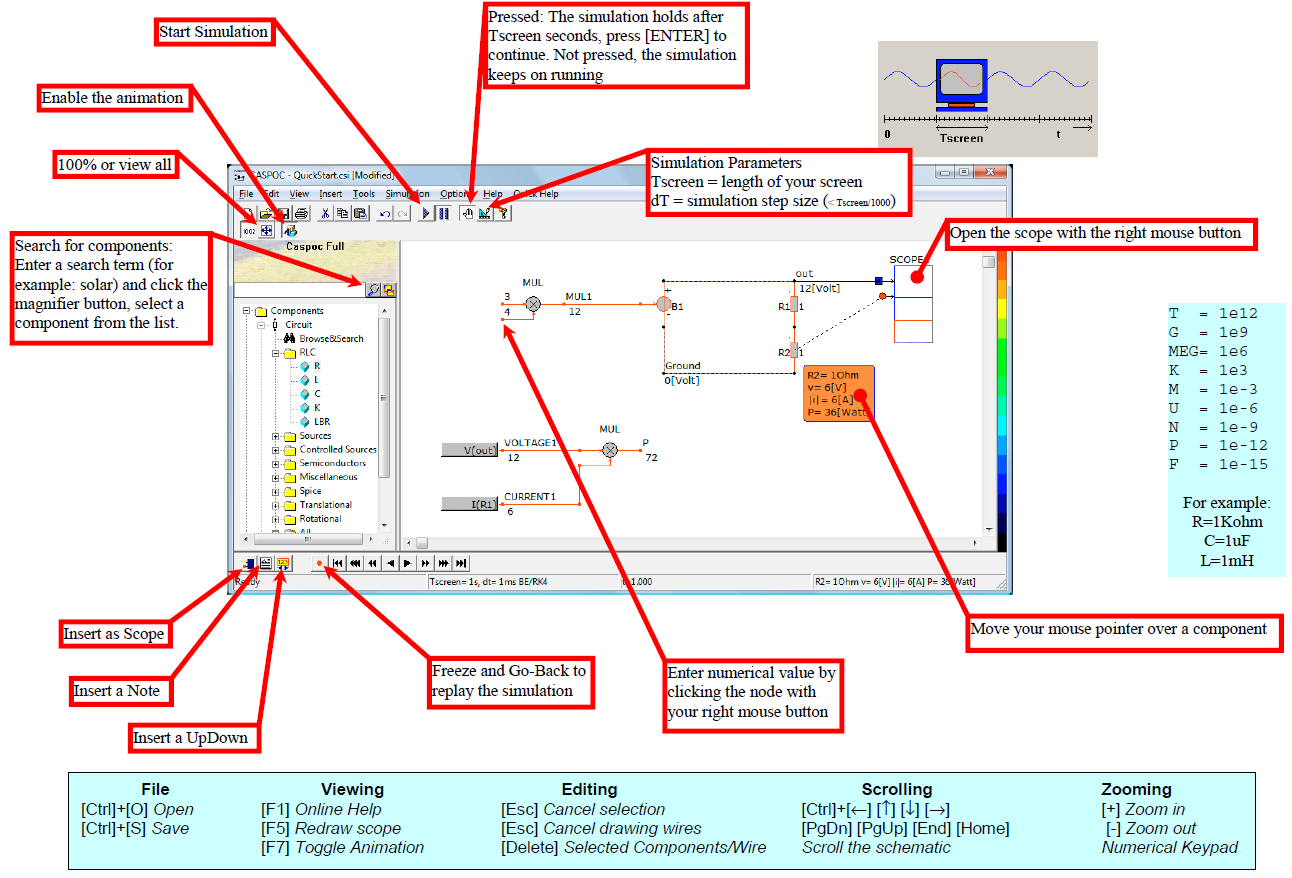Expand the Translational folder
1292x878 pixels.
coord(276,505)
